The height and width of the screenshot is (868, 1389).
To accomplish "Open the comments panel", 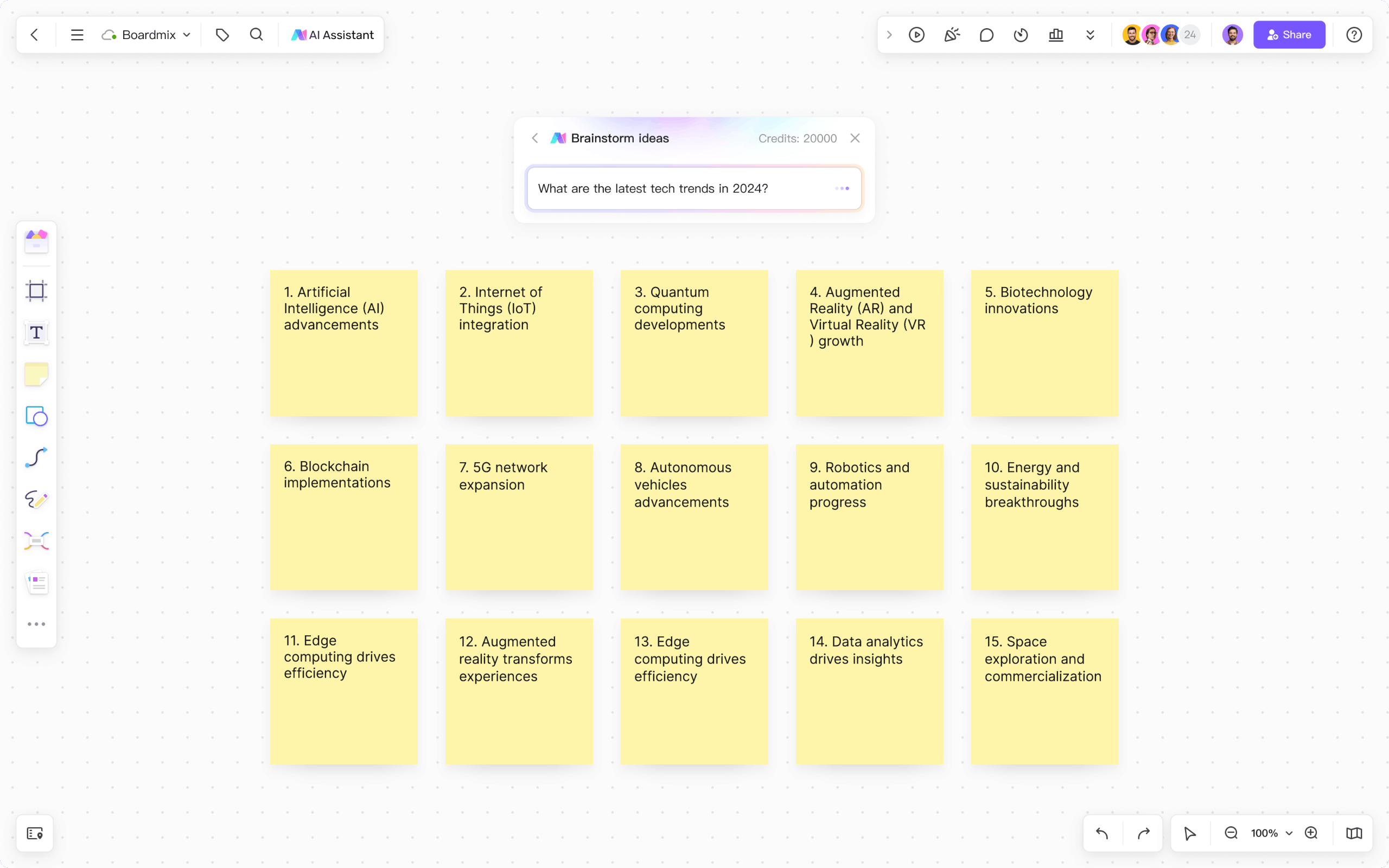I will 986,34.
